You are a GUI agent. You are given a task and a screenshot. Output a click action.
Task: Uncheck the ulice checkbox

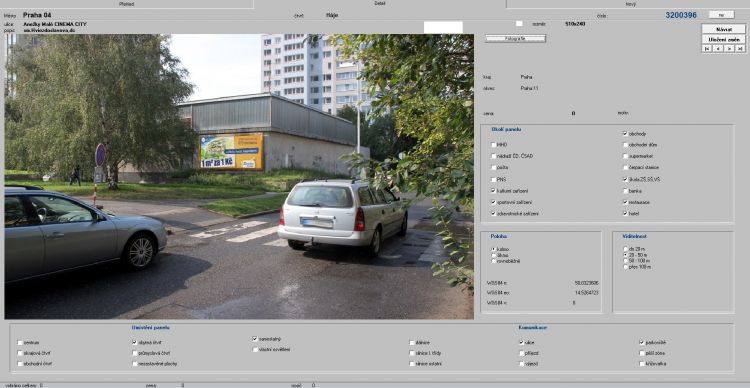pos(522,343)
